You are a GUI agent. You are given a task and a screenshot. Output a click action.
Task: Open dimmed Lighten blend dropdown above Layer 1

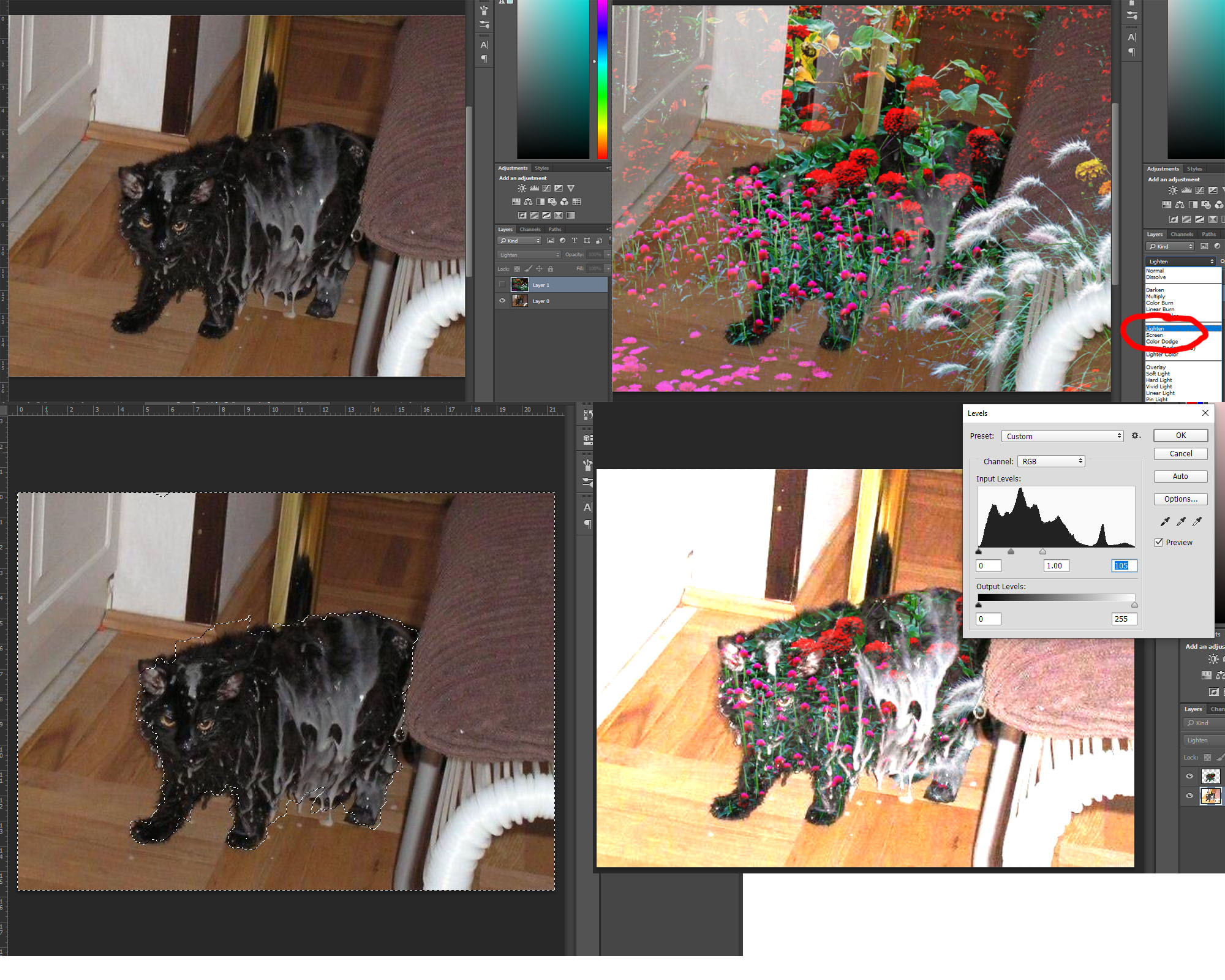coord(529,255)
